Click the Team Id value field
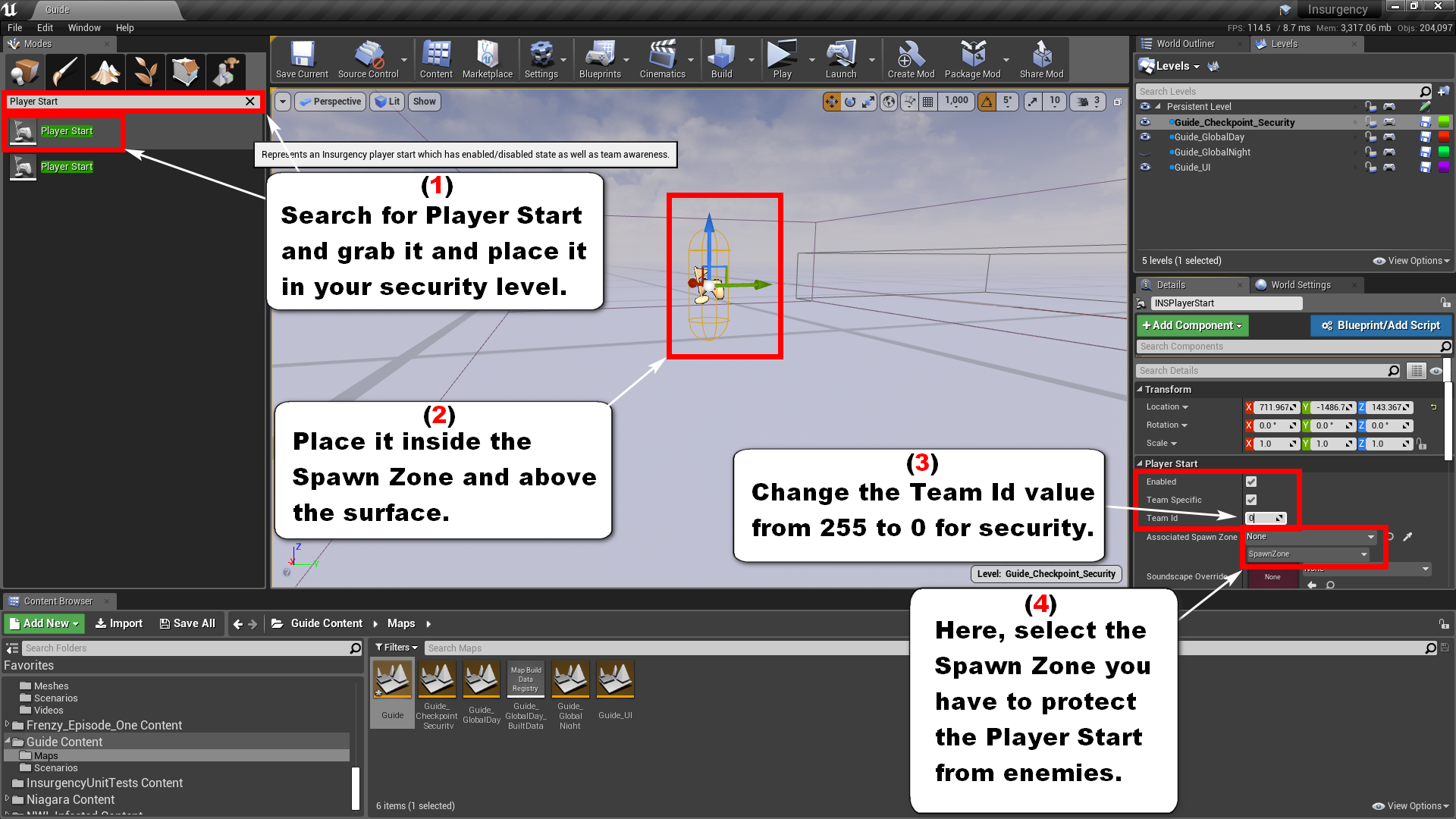This screenshot has height=819, width=1456. click(x=1265, y=518)
